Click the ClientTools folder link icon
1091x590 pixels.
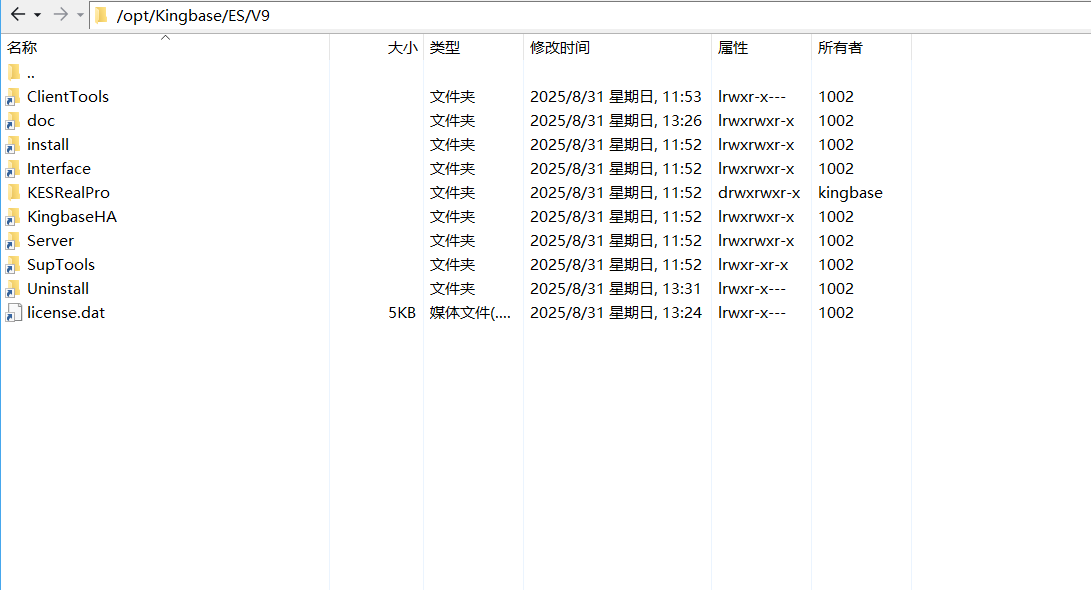pyautogui.click(x=13, y=97)
